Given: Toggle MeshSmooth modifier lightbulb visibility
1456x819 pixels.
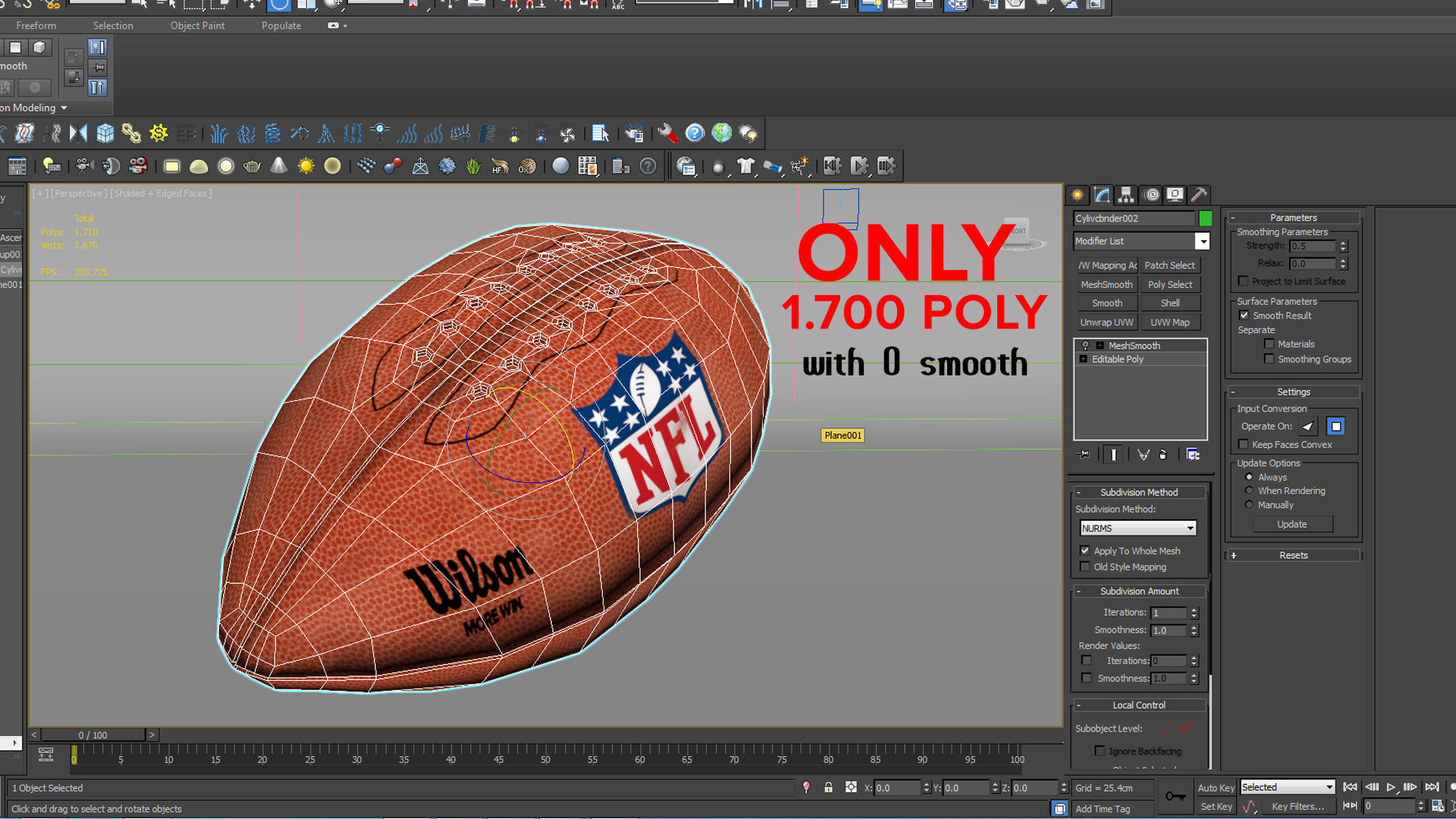Looking at the screenshot, I should (1085, 346).
